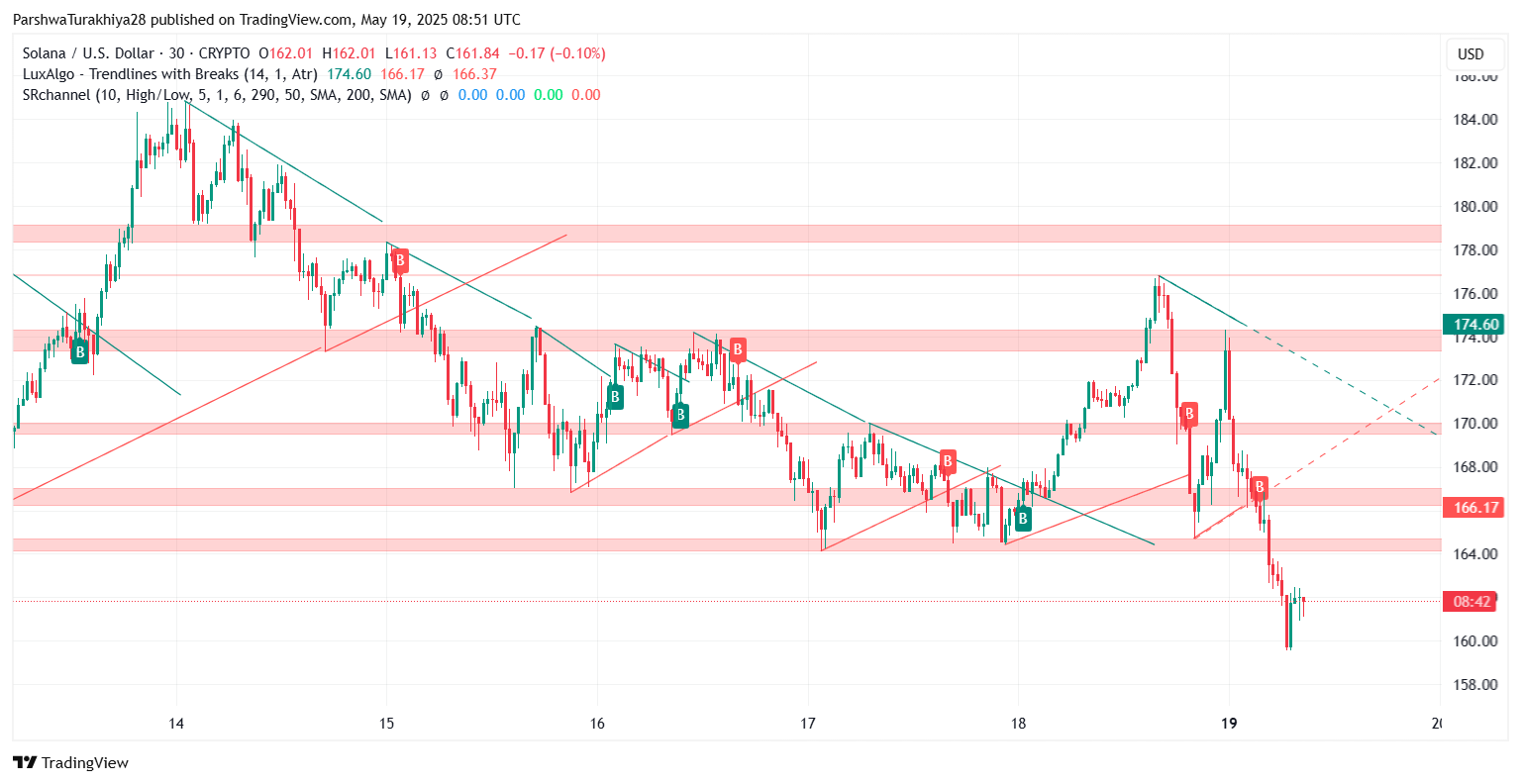Click the TradingView logo at the bottom left
Screen dimensions: 1521x784
(x=71, y=762)
